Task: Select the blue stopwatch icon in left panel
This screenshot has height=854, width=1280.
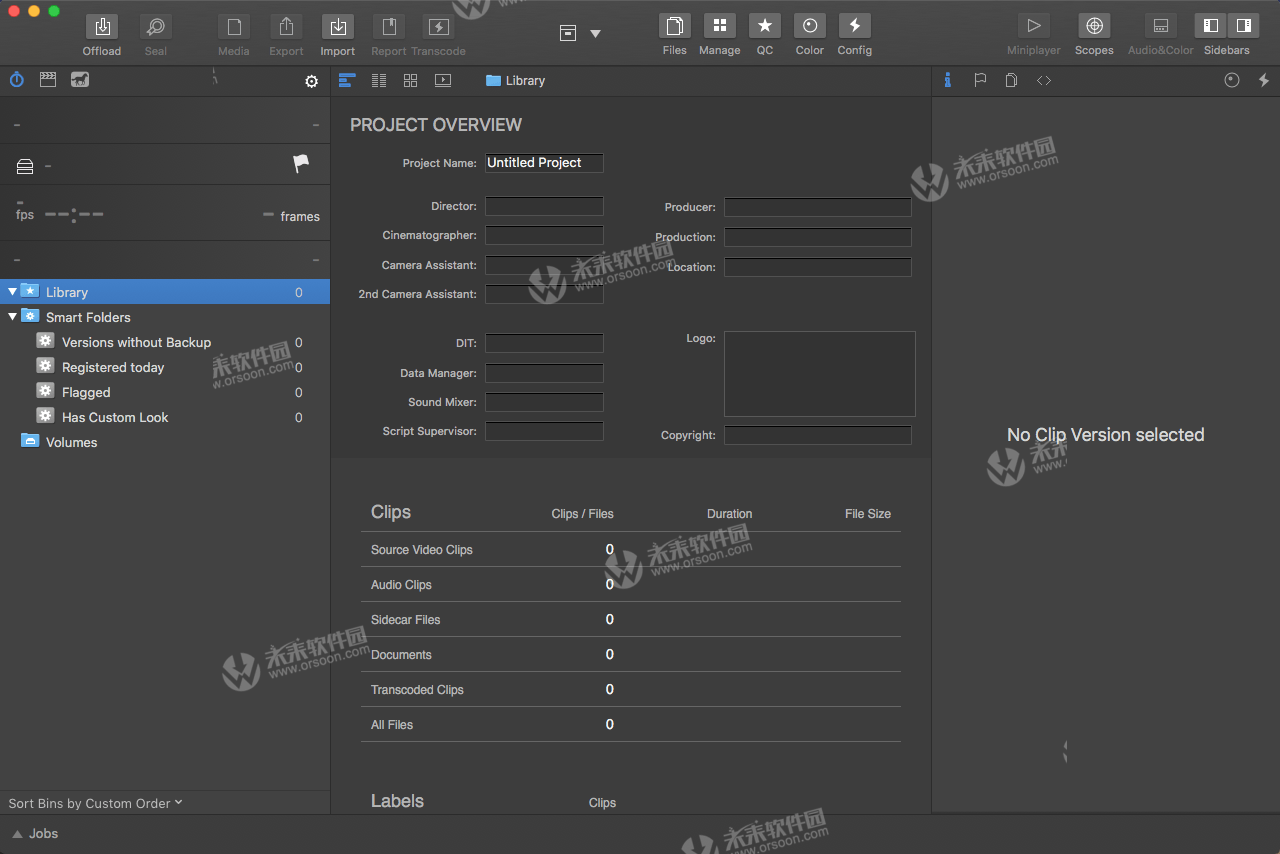Action: pos(17,80)
